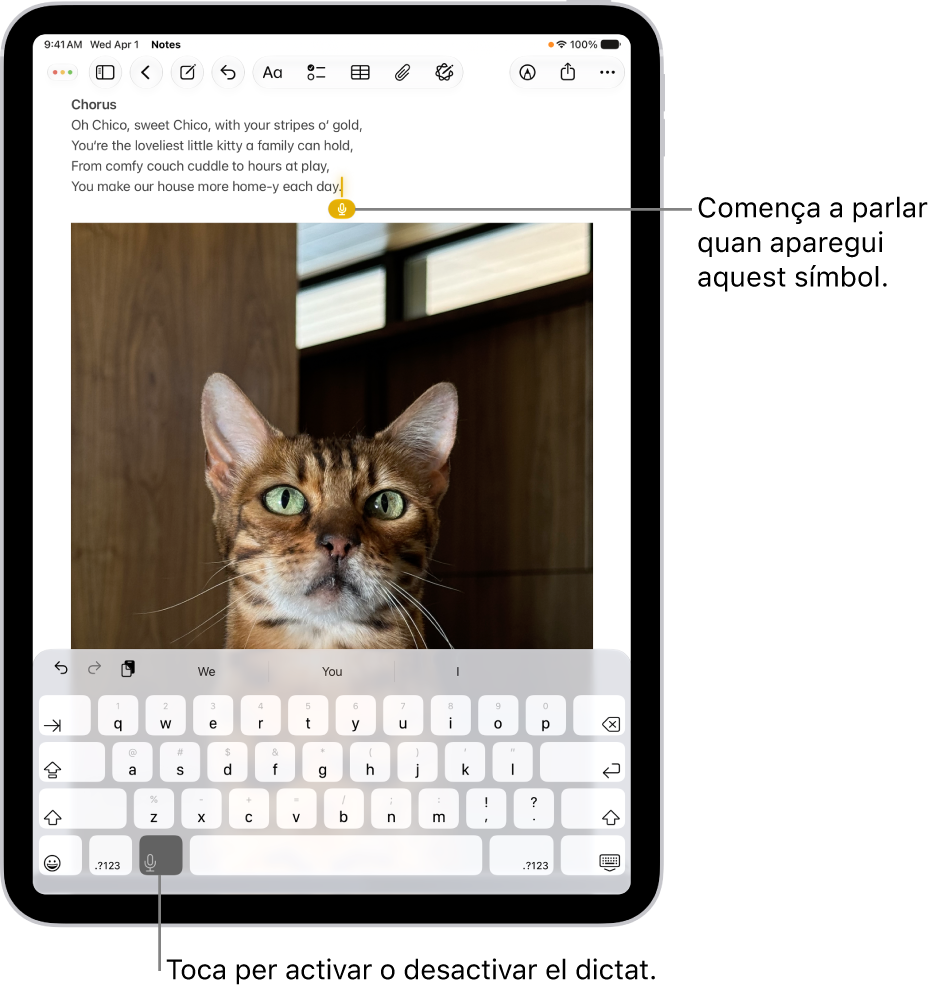Share the note with share icon

coord(568,72)
